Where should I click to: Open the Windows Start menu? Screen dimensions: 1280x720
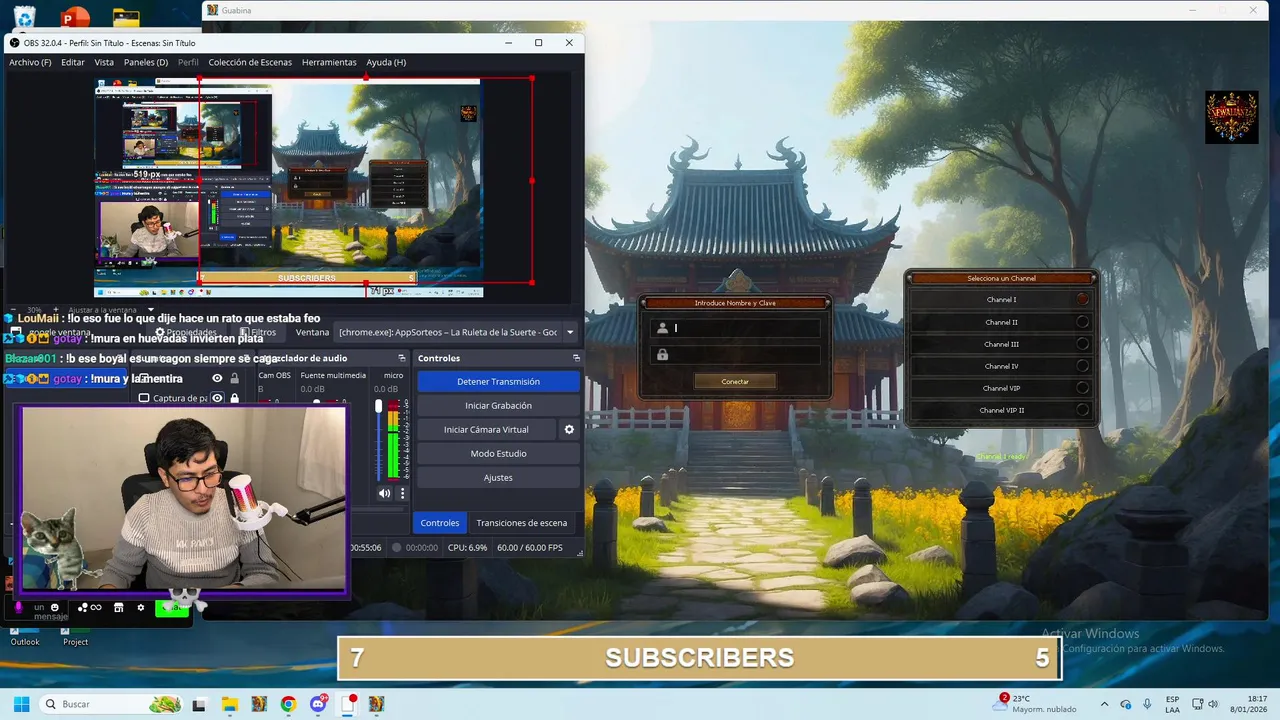pos(21,704)
